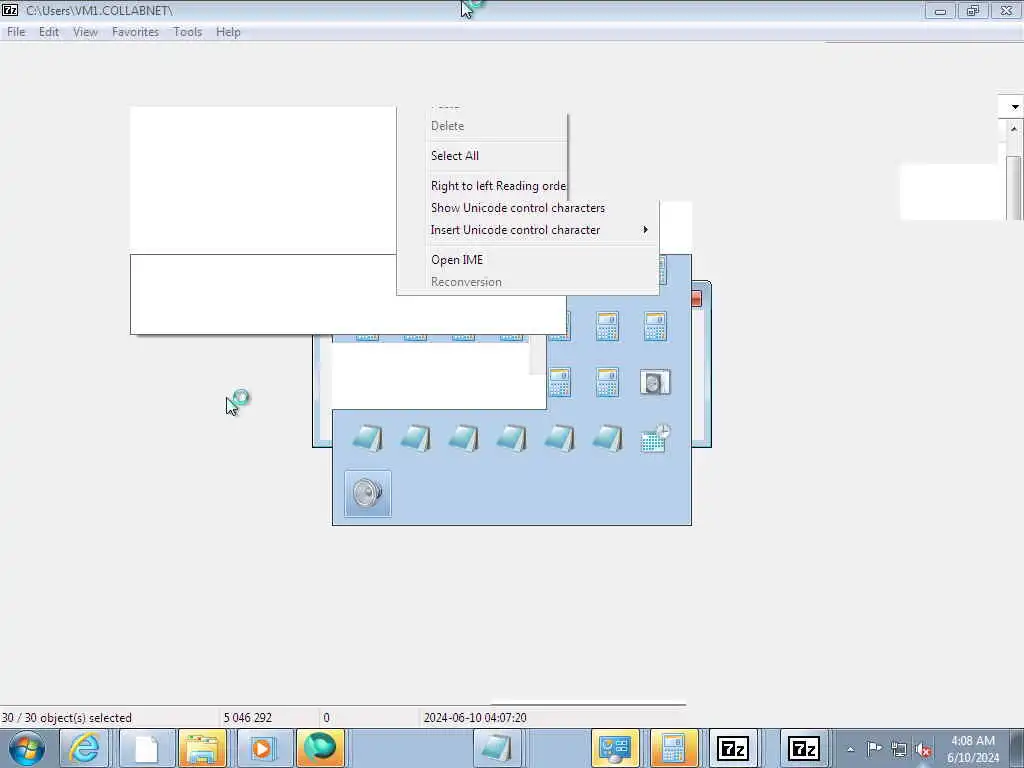Select the Sound panel icon in the switcher

pos(655,382)
